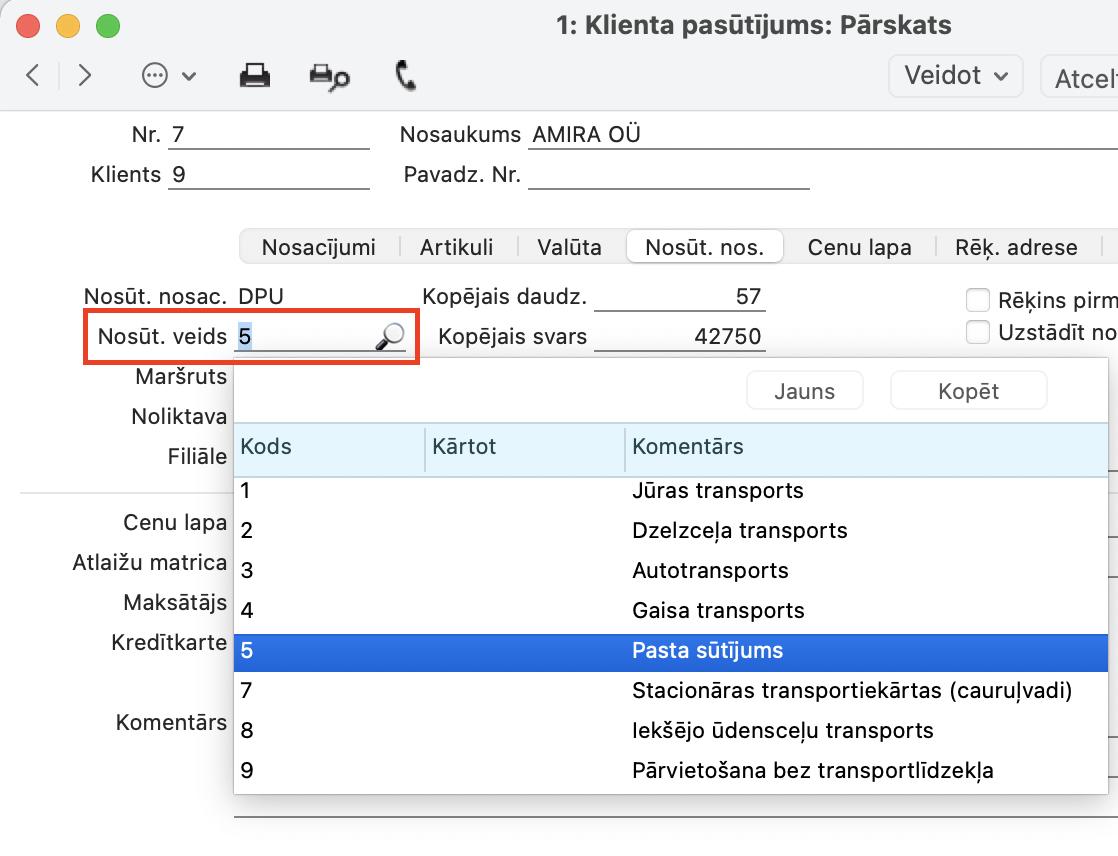Switch to the Cenu lapa tab

click(860, 247)
